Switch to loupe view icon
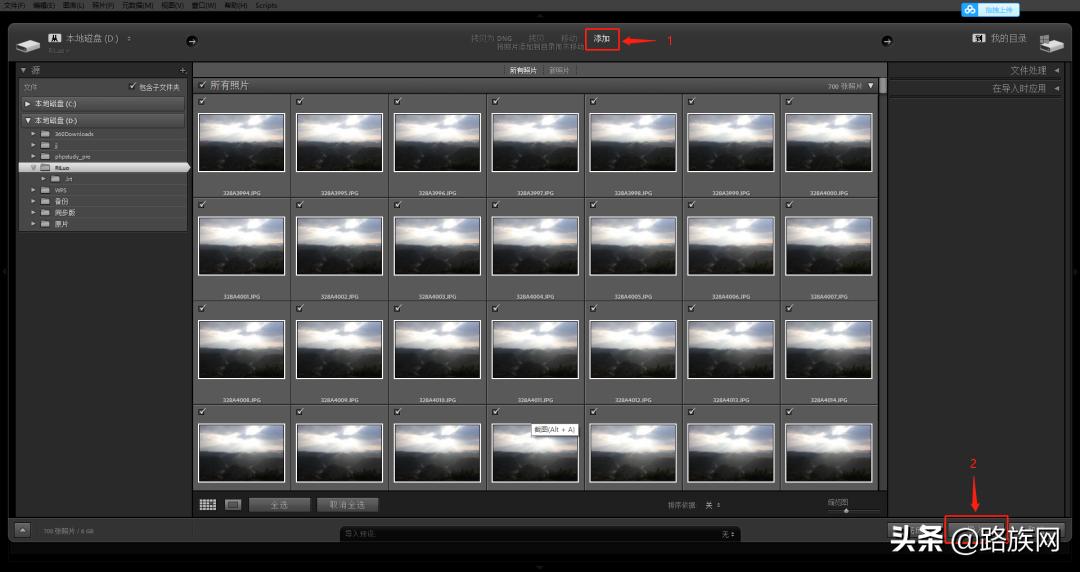1080x572 pixels. (x=232, y=505)
